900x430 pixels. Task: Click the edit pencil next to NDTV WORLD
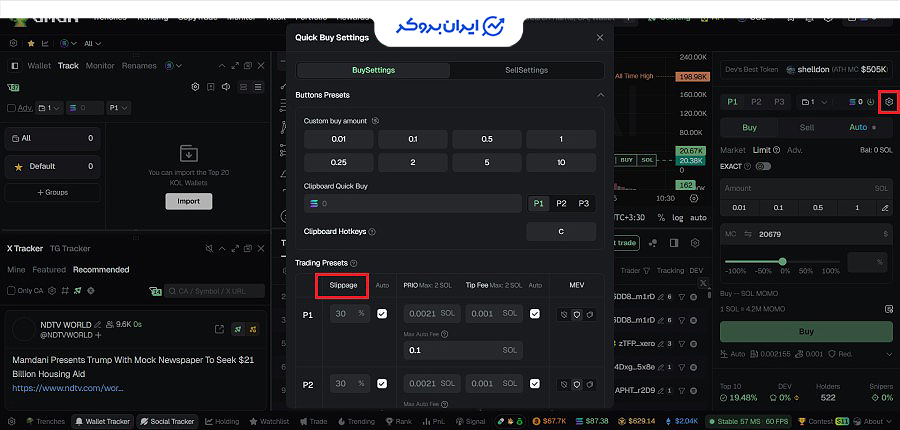click(98, 324)
